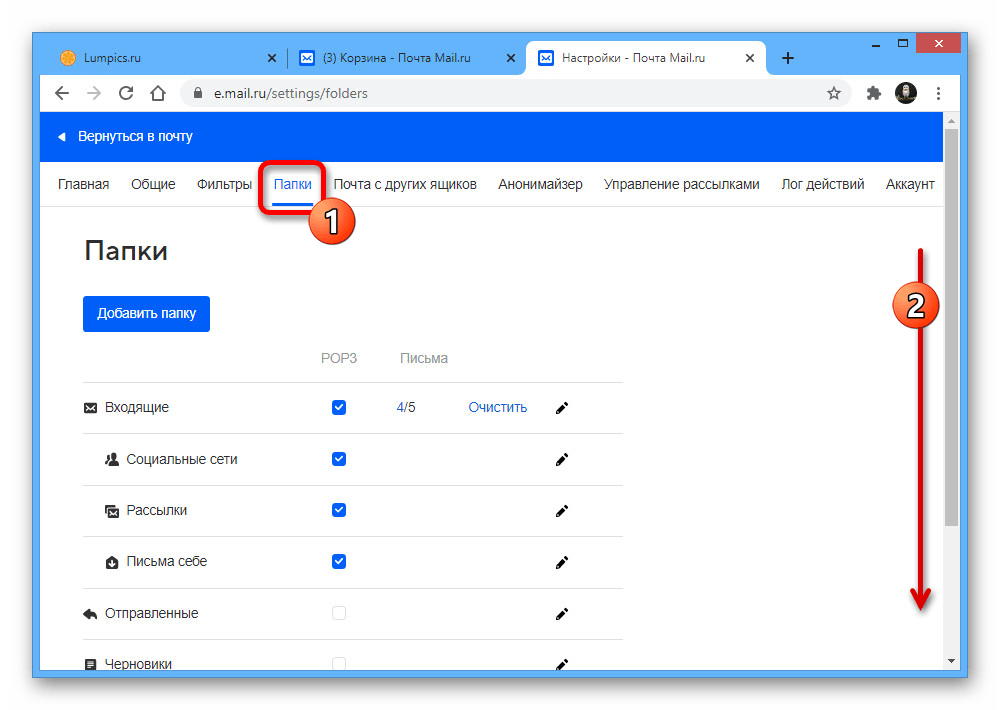The image size is (1000, 710).
Task: Open the Анонимайзер settings tab
Action: coord(540,184)
